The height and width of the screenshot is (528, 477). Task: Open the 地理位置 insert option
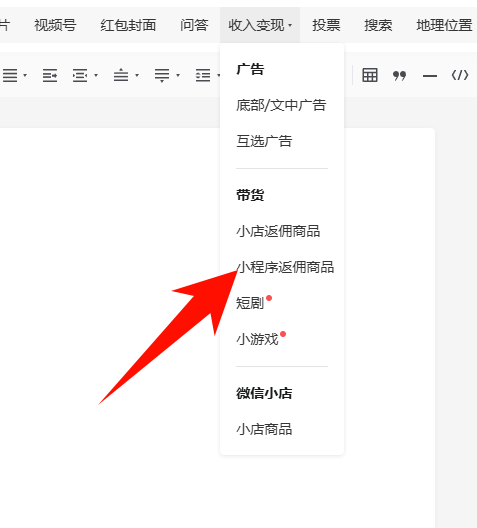point(444,25)
